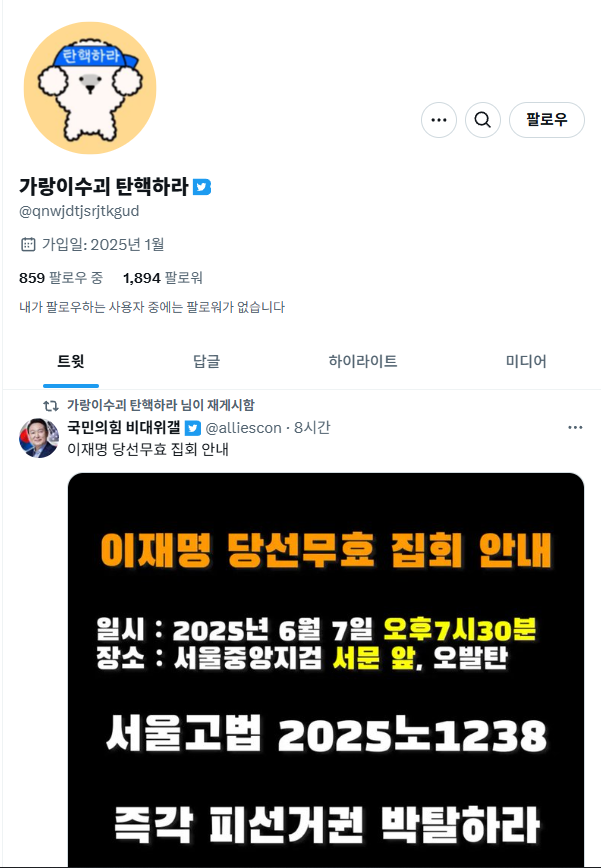Select the 트윗 tab
601x868 pixels.
pos(71,362)
